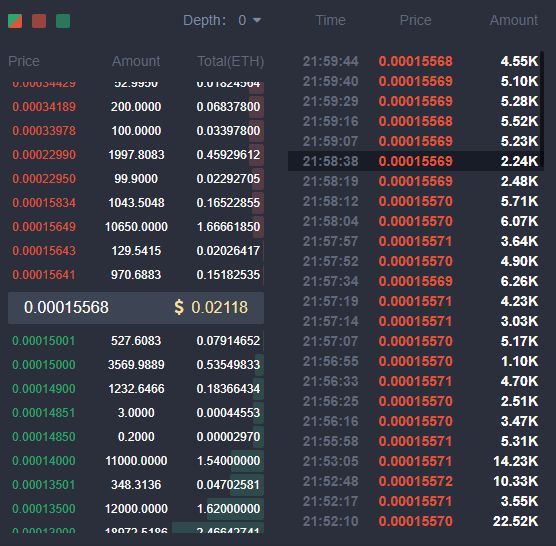Select the trade at 21:57:34

tap(416, 282)
